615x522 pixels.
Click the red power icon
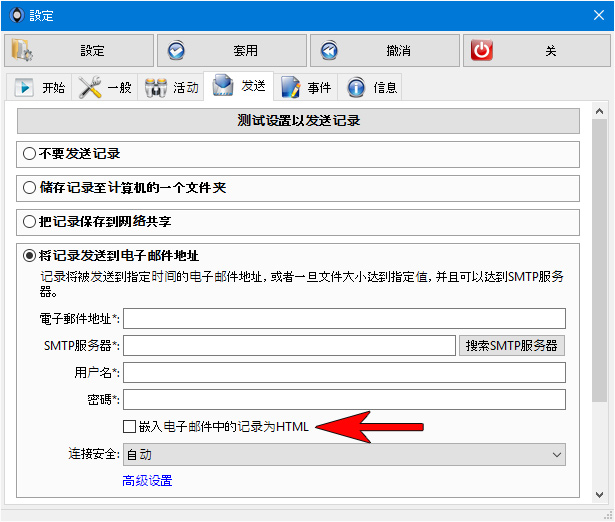(x=482, y=50)
